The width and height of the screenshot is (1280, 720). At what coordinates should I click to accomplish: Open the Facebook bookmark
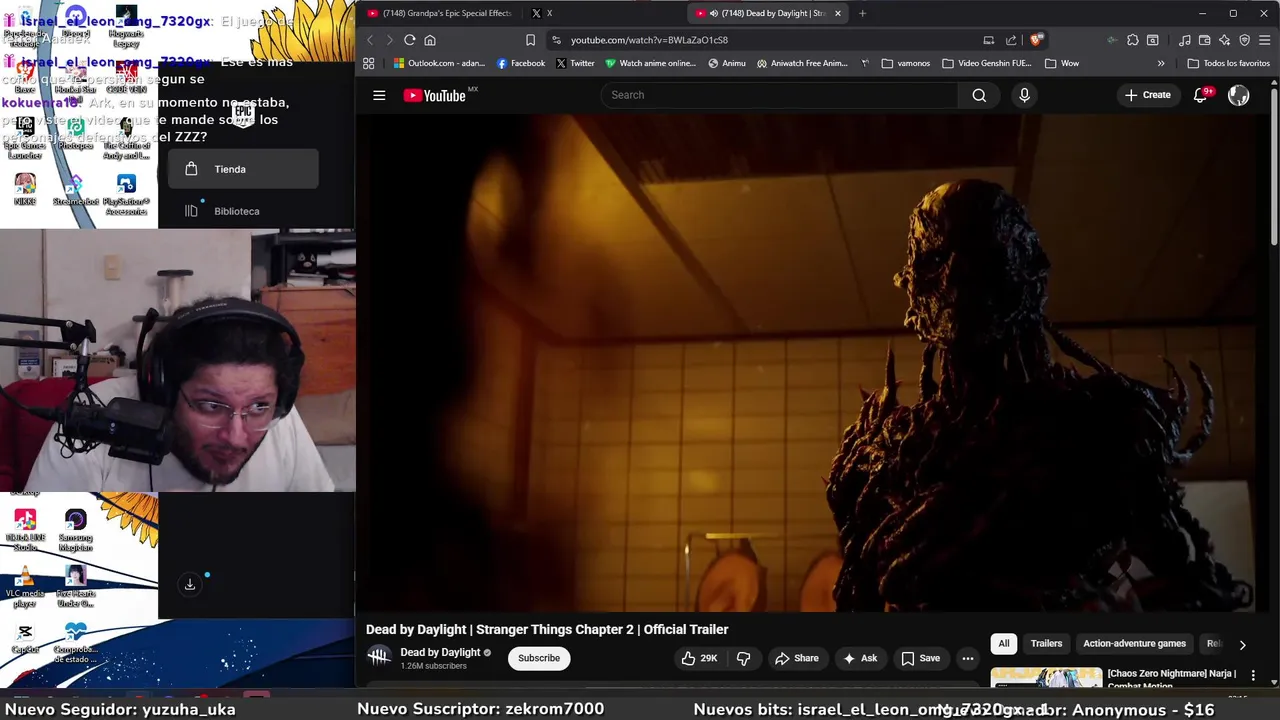tap(521, 63)
